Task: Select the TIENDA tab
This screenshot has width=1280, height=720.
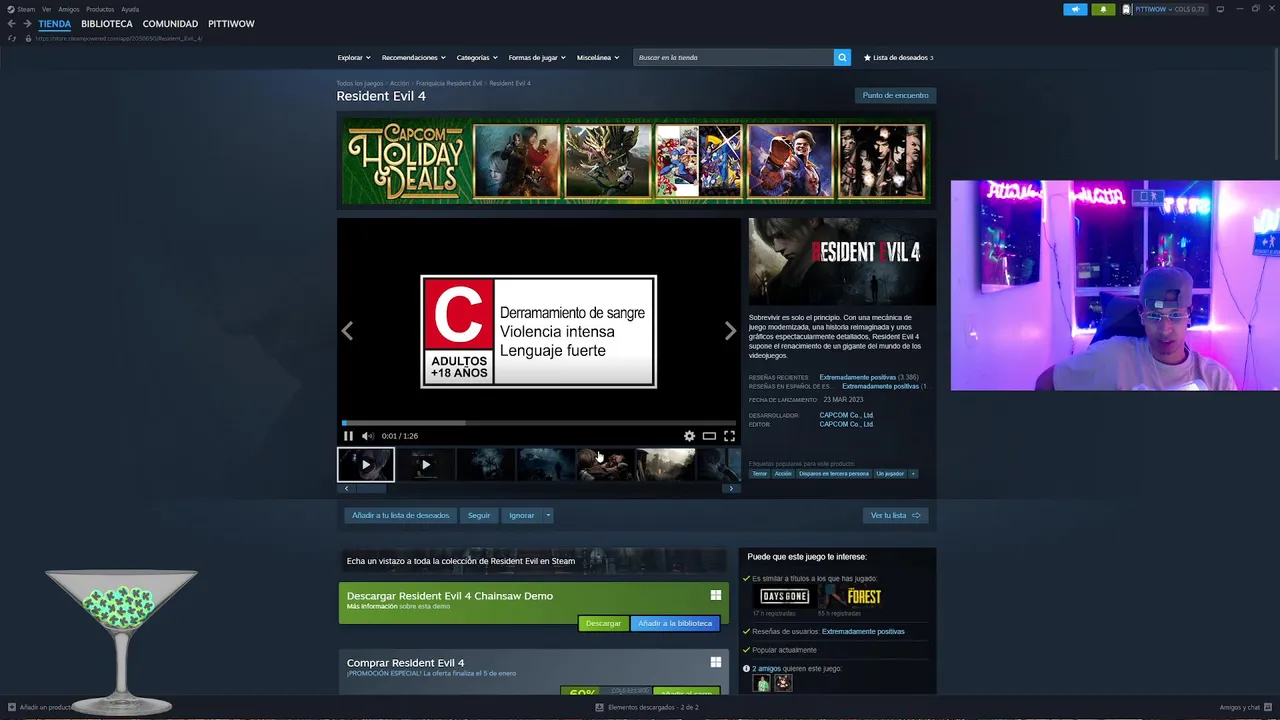Action: (x=55, y=24)
